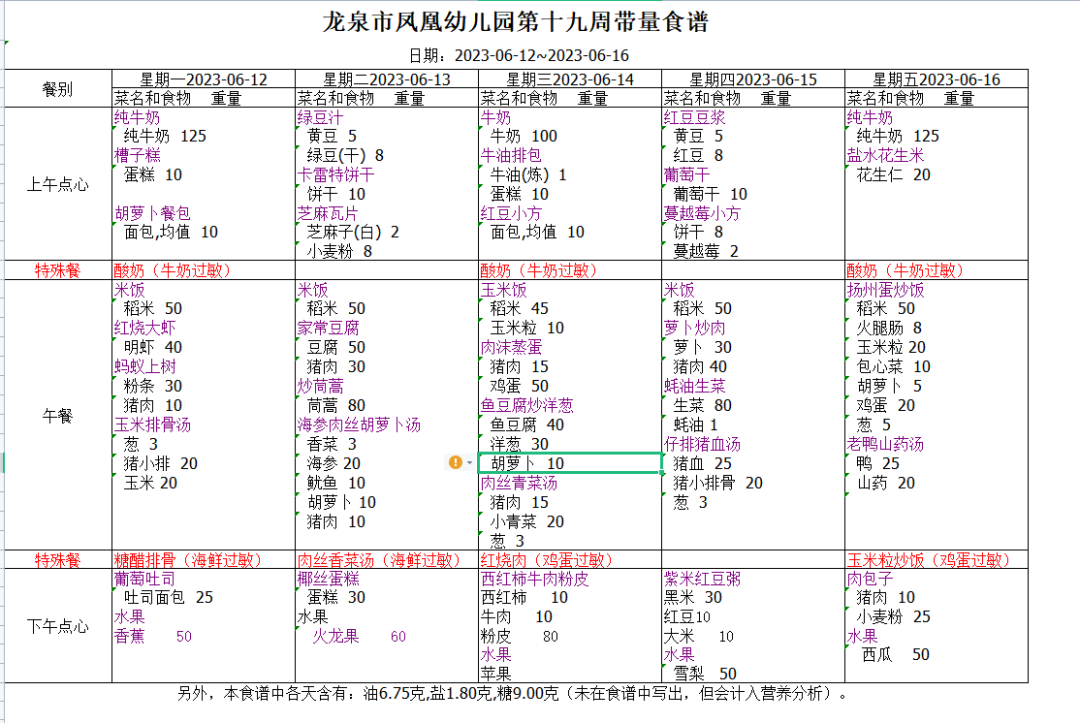Click the 芝麻瓦片 dish name

327,213
